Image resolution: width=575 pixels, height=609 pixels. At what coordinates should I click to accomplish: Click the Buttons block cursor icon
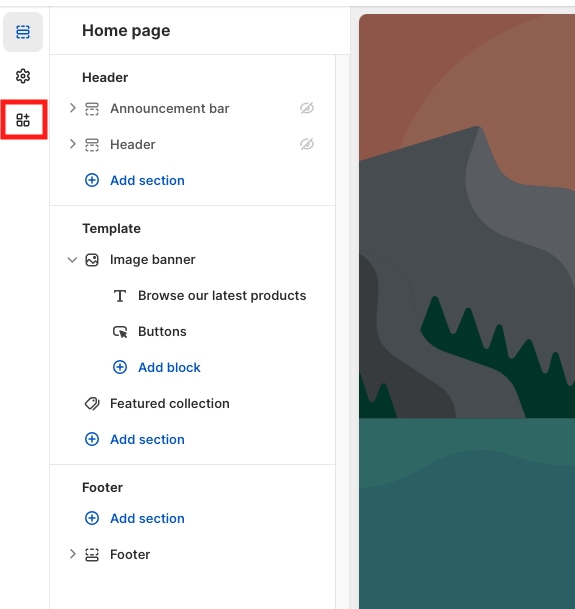pos(120,332)
